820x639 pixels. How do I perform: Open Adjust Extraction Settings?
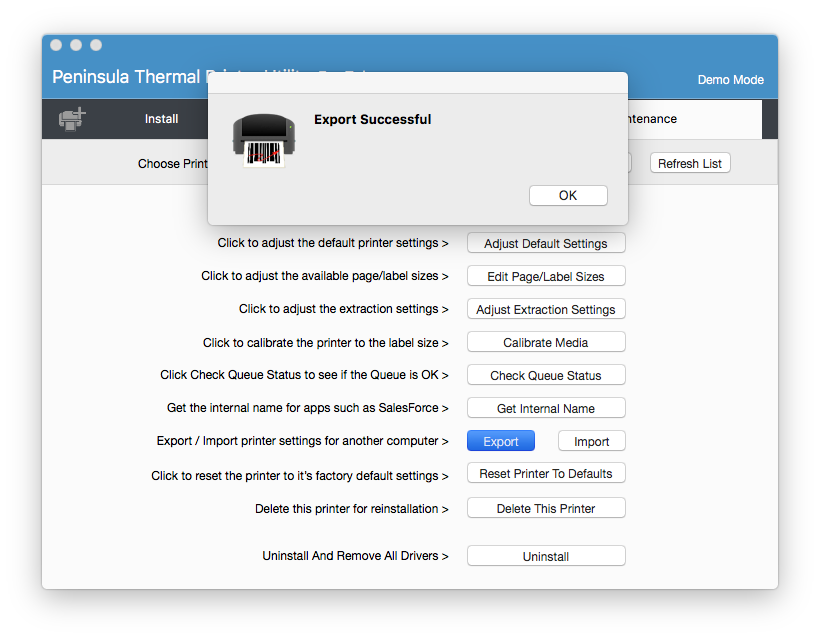pos(546,309)
